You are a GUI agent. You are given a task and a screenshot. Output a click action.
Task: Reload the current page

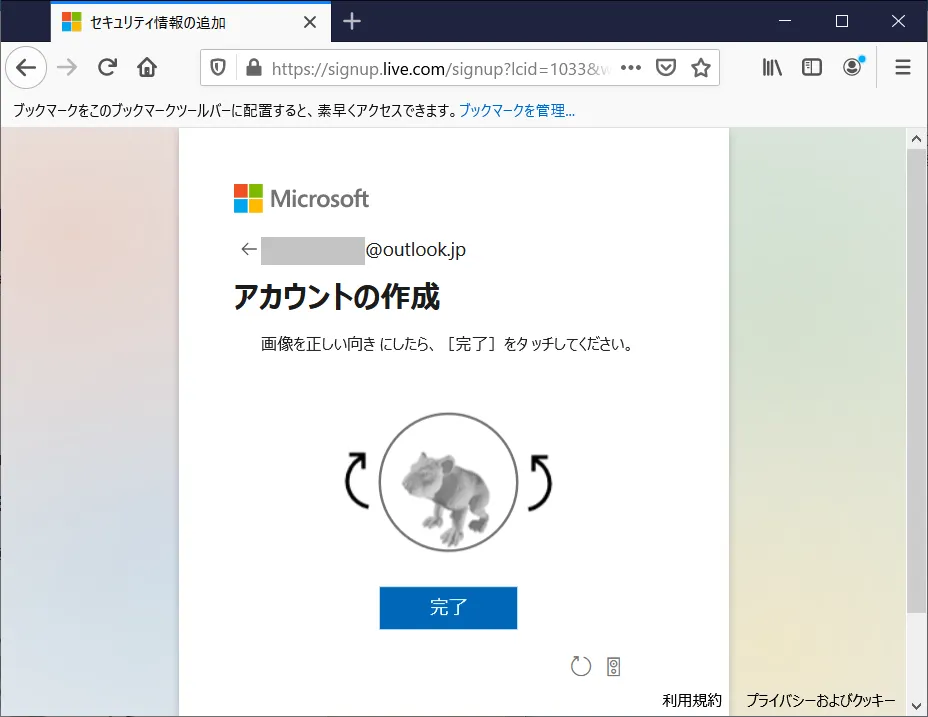tap(107, 67)
